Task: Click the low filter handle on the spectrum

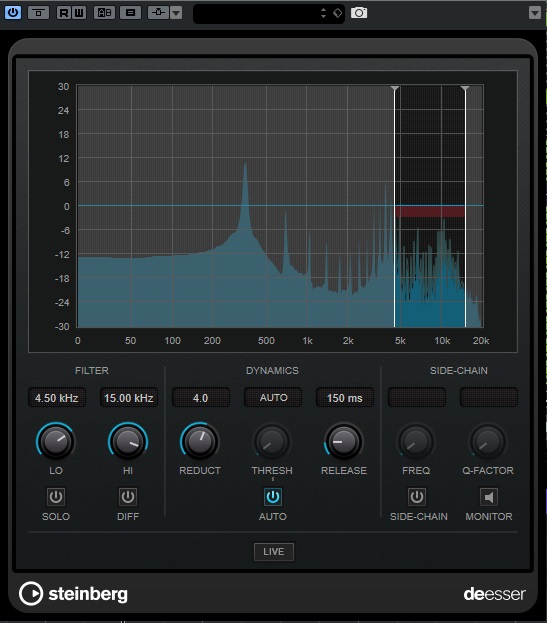Action: 394,88
